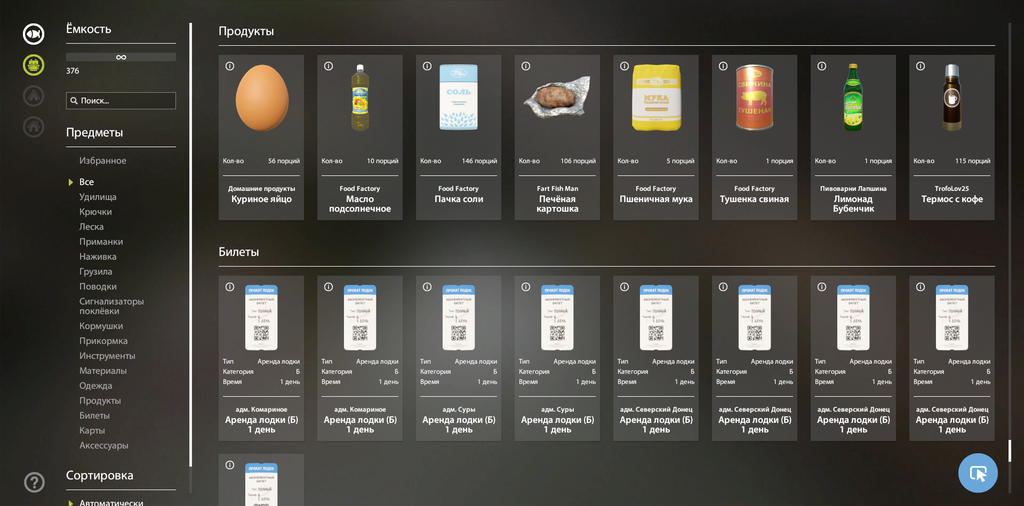Show info for Куриное яйцо card
Screen dimensions: 1024x506
(229, 66)
